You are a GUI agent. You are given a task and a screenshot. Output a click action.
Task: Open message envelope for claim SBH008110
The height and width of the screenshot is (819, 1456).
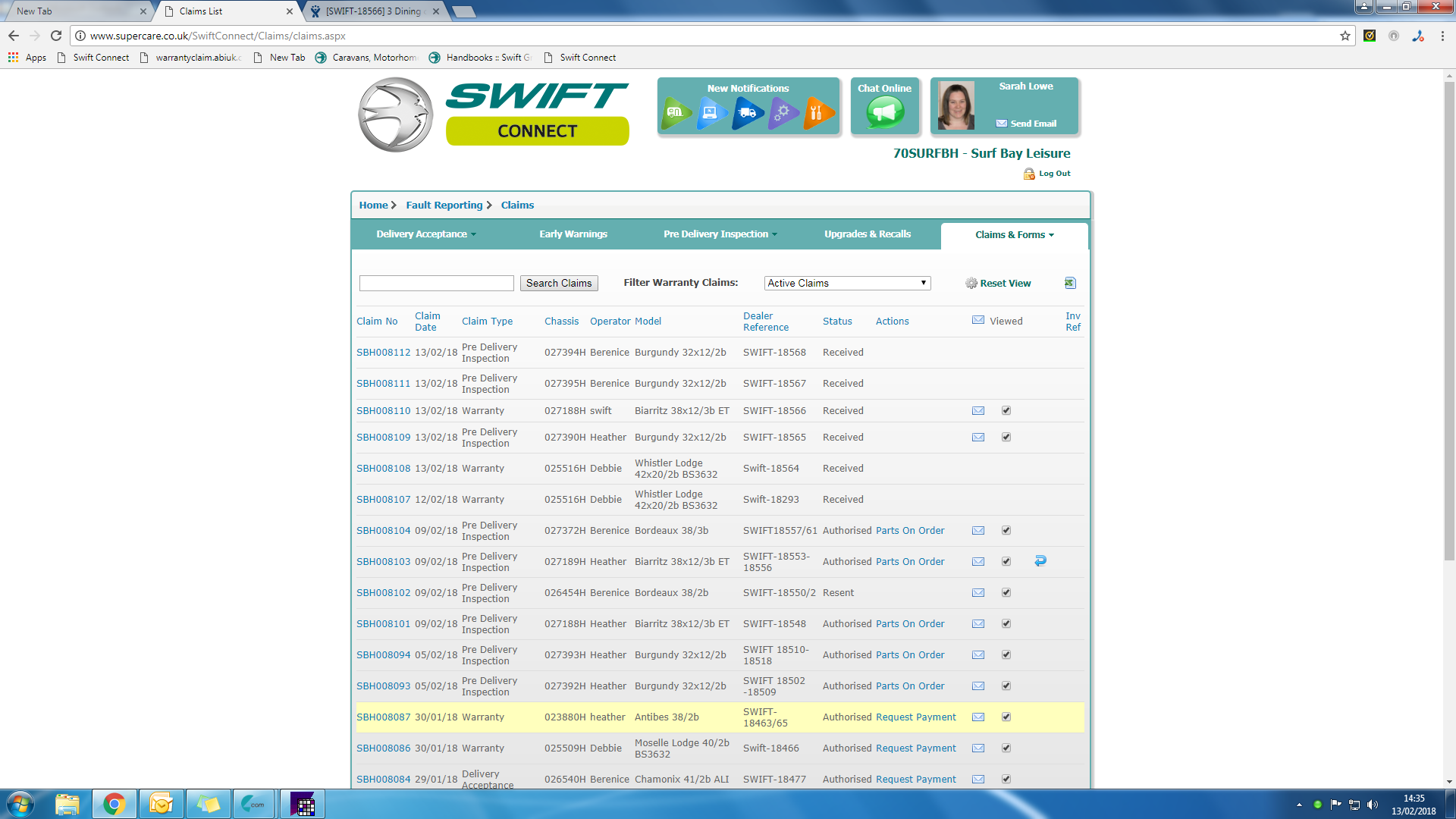[978, 411]
